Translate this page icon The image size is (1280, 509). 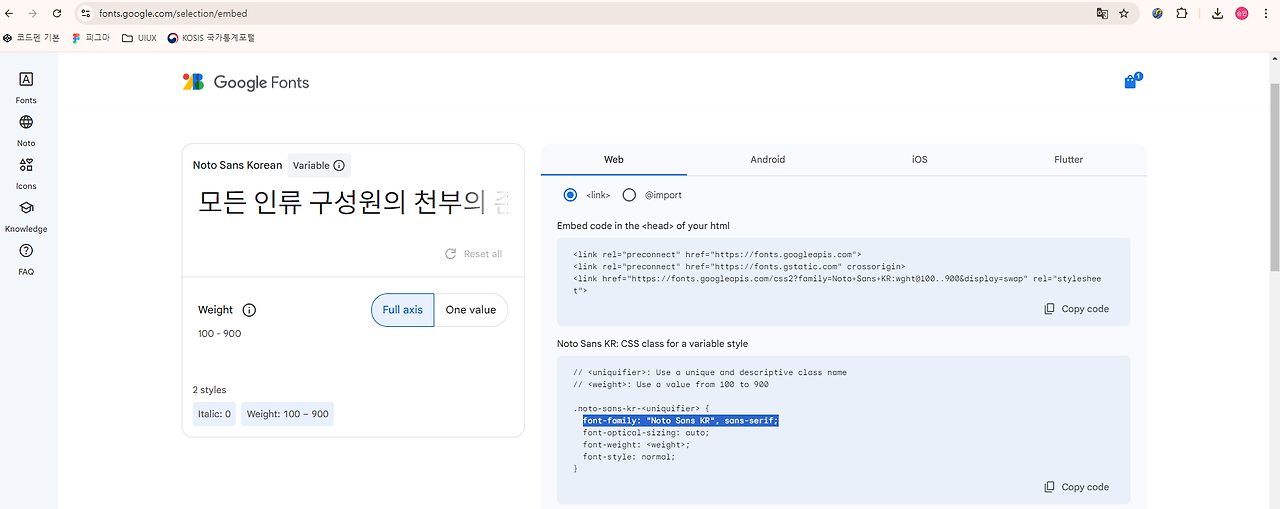pos(1102,14)
